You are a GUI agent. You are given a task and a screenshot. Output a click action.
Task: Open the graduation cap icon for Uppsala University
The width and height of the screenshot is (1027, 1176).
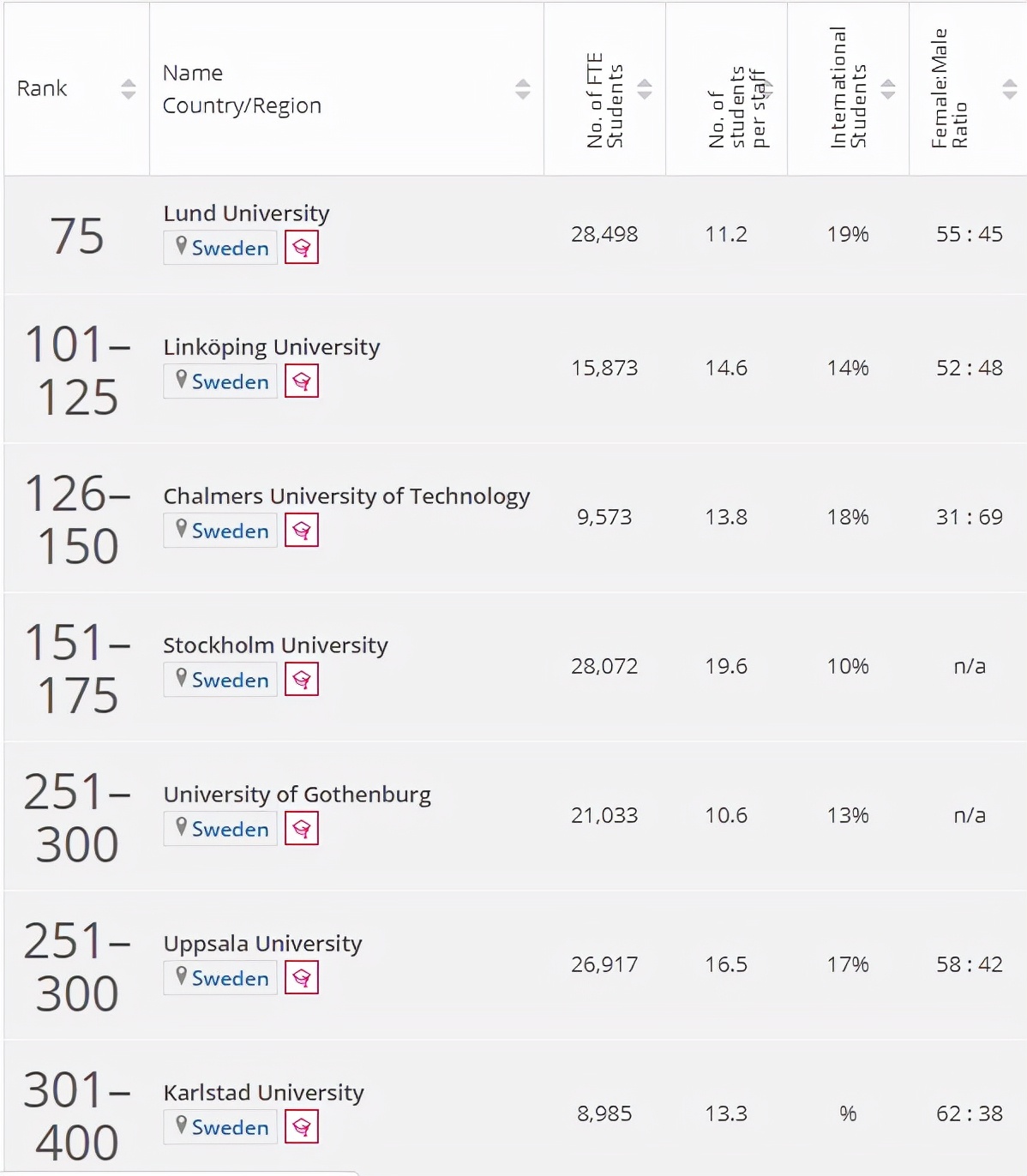[x=301, y=978]
